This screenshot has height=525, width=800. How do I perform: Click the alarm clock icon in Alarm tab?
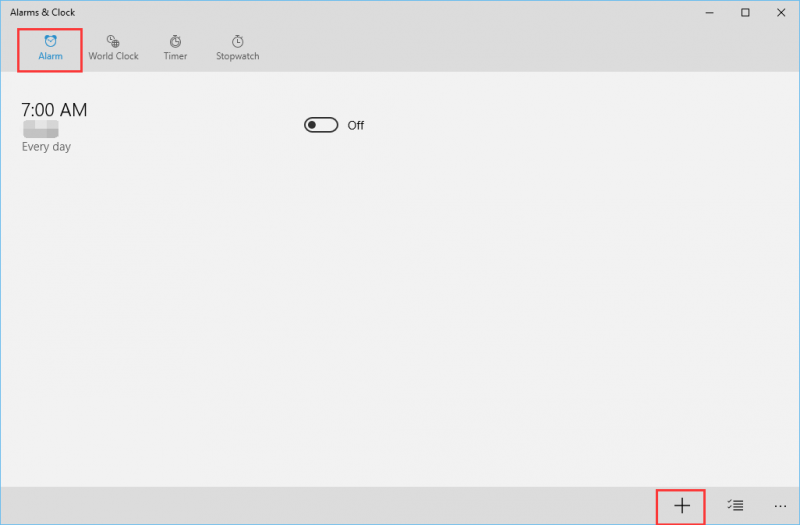pos(51,41)
